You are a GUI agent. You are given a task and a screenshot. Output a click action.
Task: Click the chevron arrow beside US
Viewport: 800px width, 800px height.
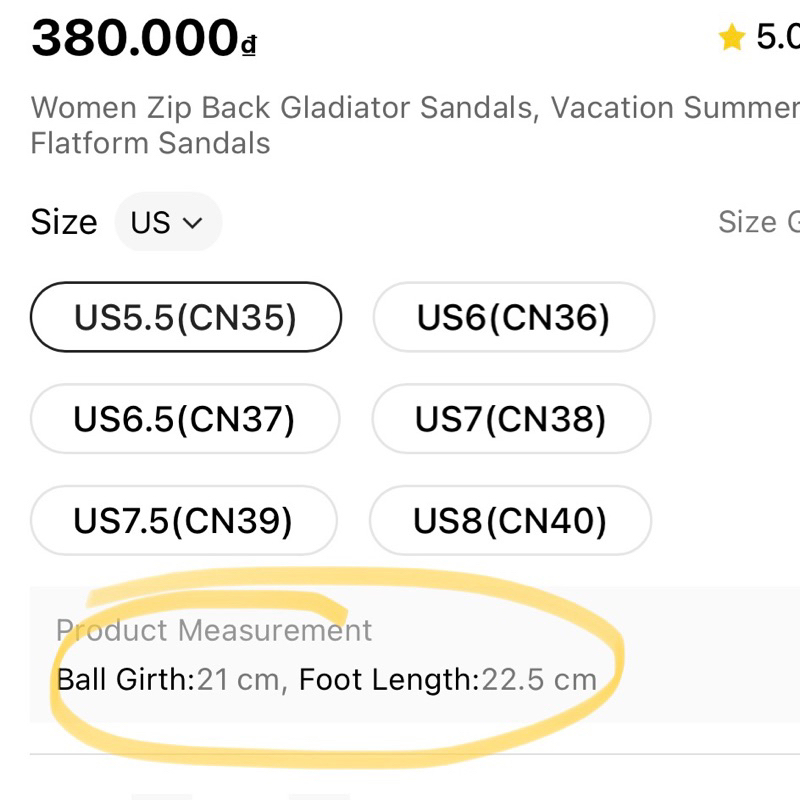pos(194,222)
